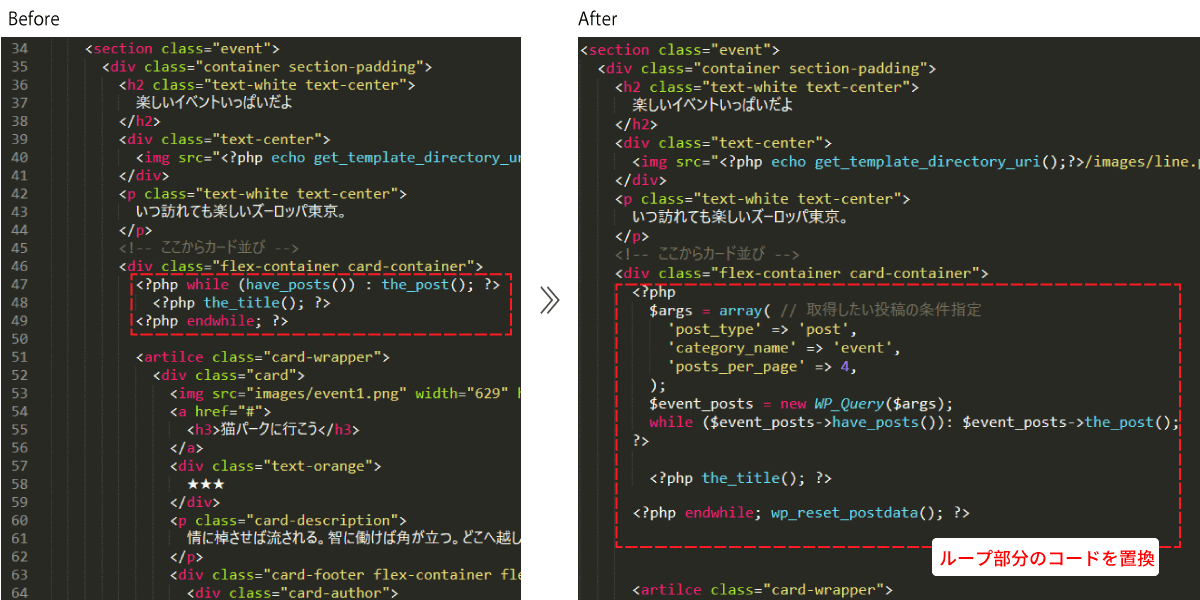The image size is (1200, 600).
Task: Click wp_reset_postdata() in the After code
Action: 856,513
